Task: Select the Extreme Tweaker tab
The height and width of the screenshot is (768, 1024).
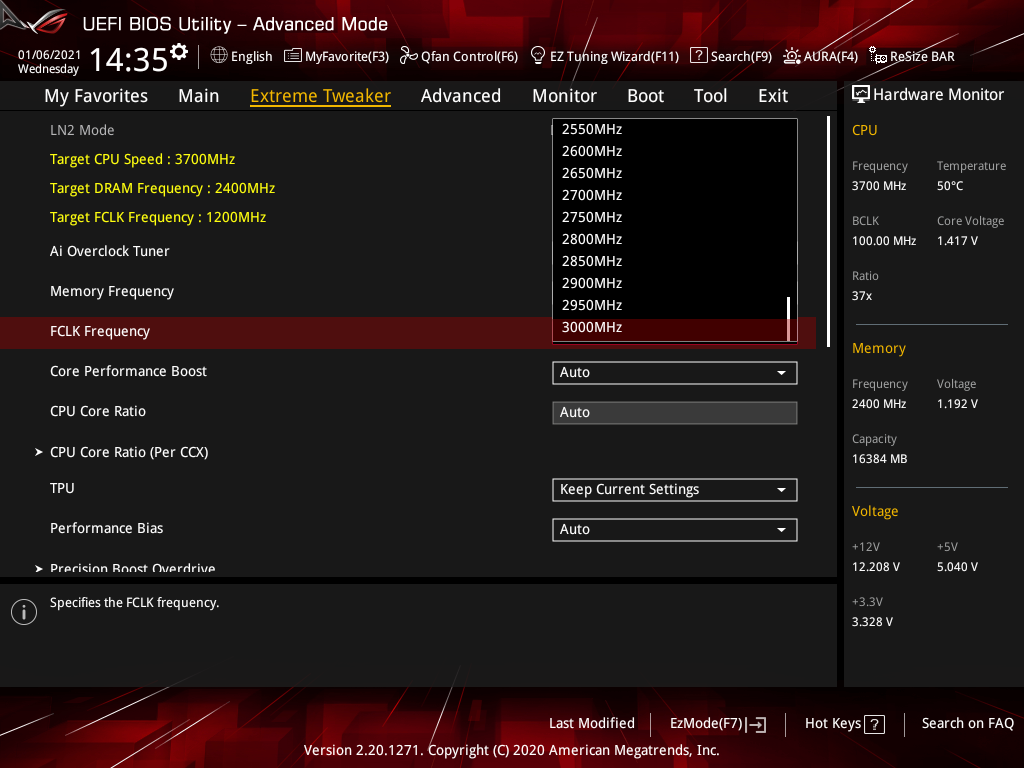Action: (321, 96)
